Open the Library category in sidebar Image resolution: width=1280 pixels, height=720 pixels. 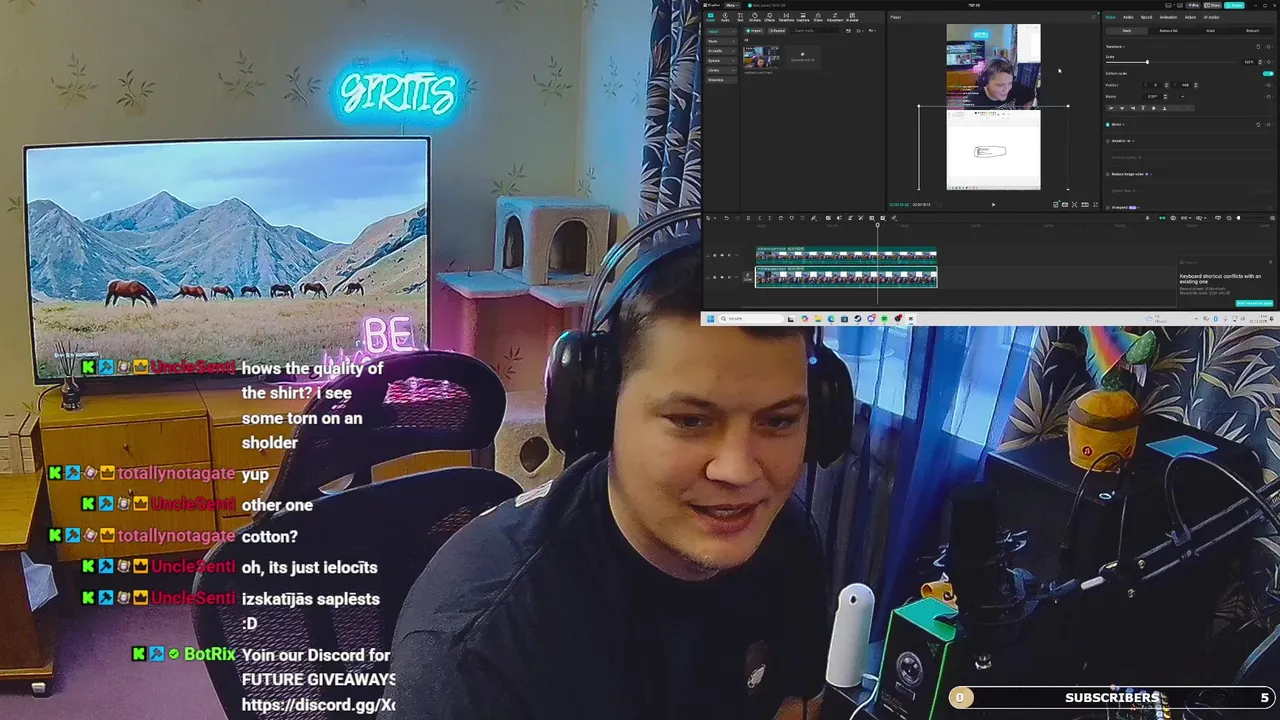click(721, 70)
